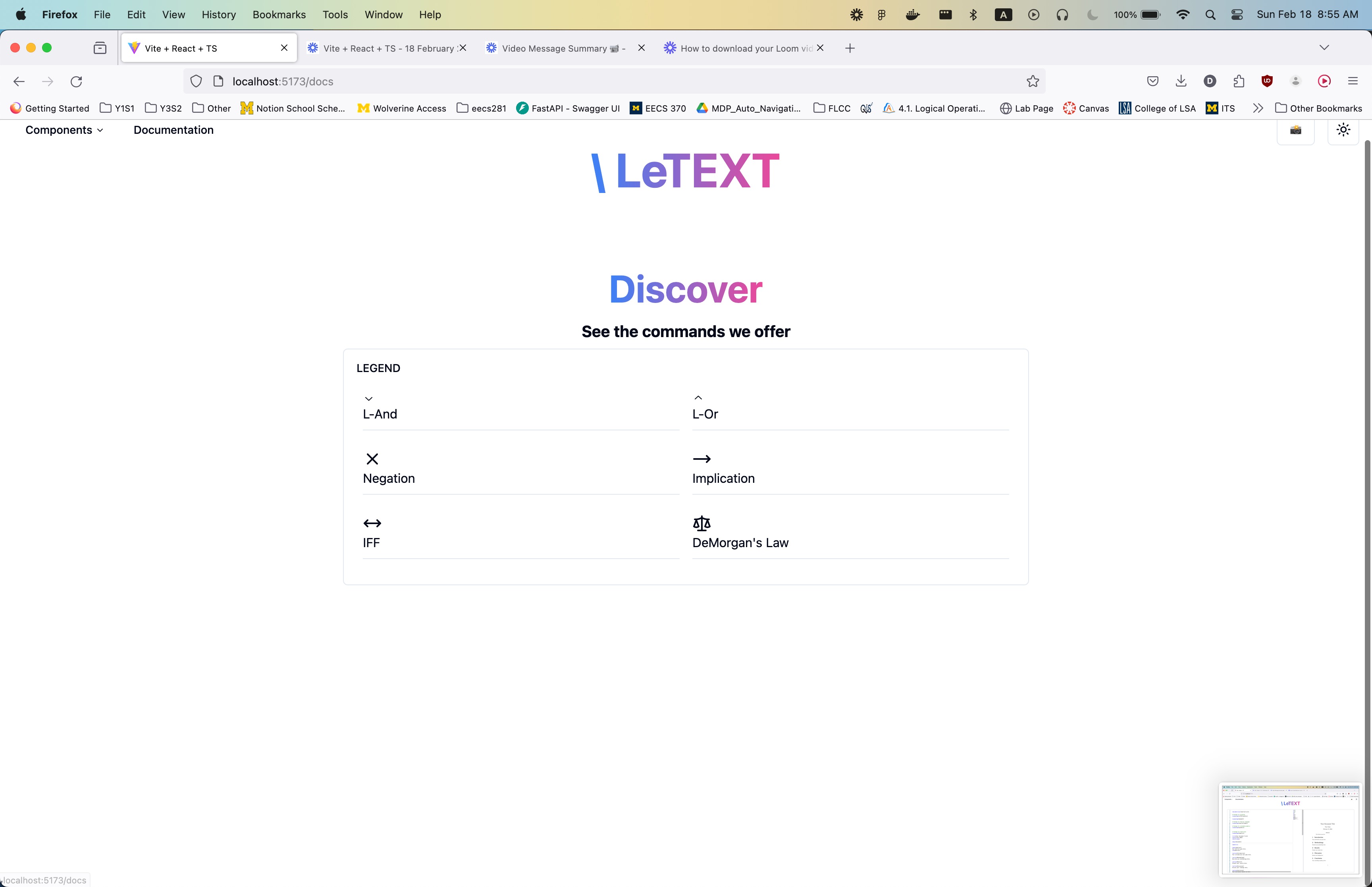Open macOS Control Center icon
Viewport: 1372px width, 887px height.
(1237, 14)
